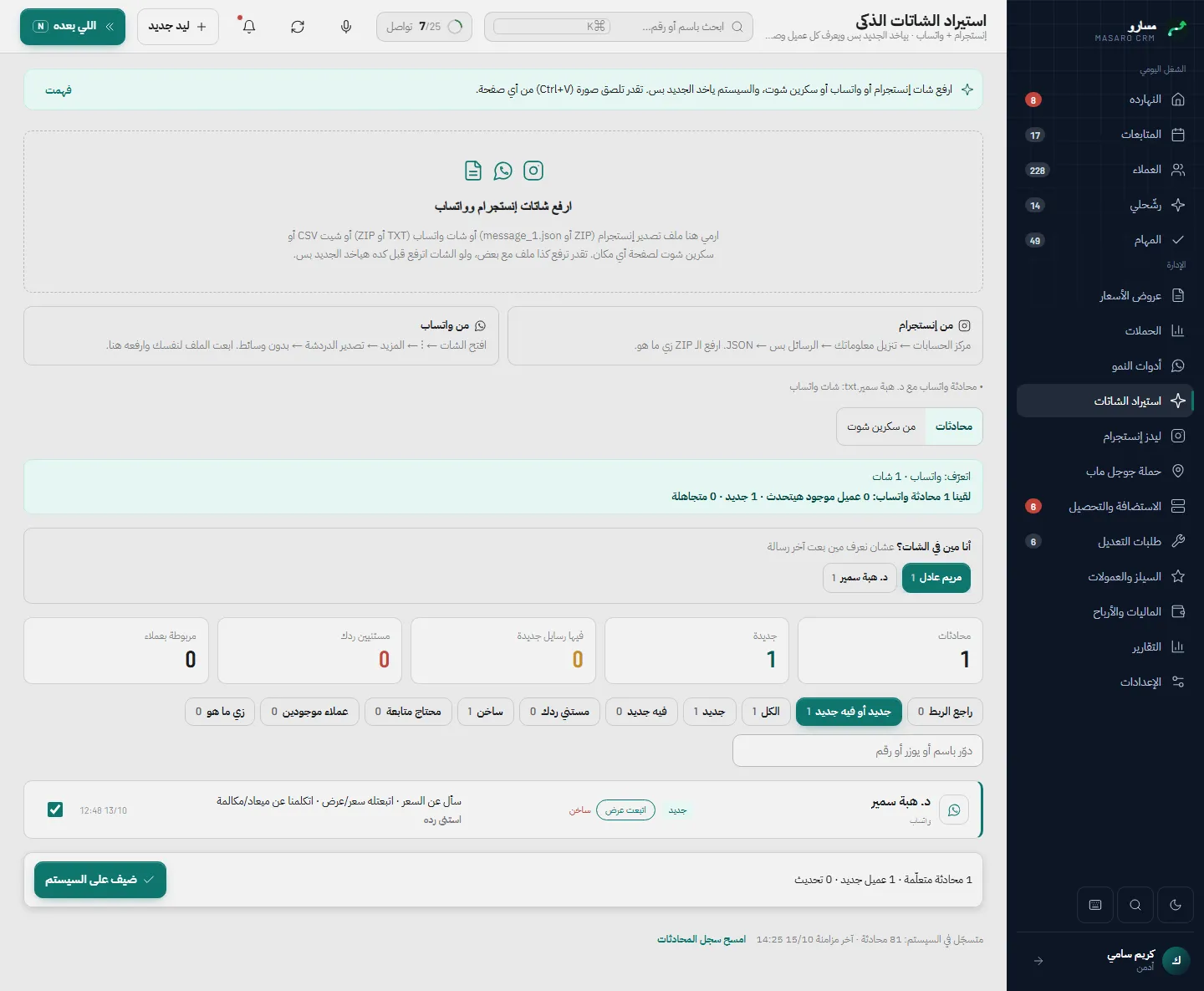Click the refresh sync icon
The height and width of the screenshot is (991, 1204).
pyautogui.click(x=298, y=27)
